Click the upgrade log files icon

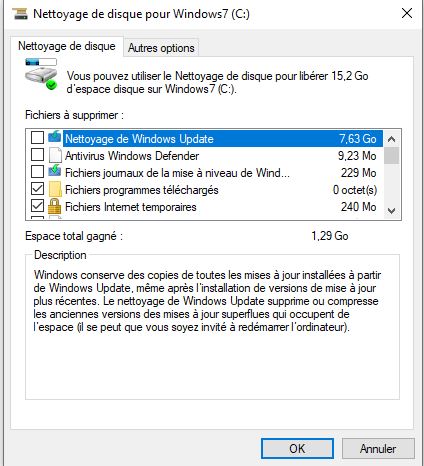[x=55, y=171]
